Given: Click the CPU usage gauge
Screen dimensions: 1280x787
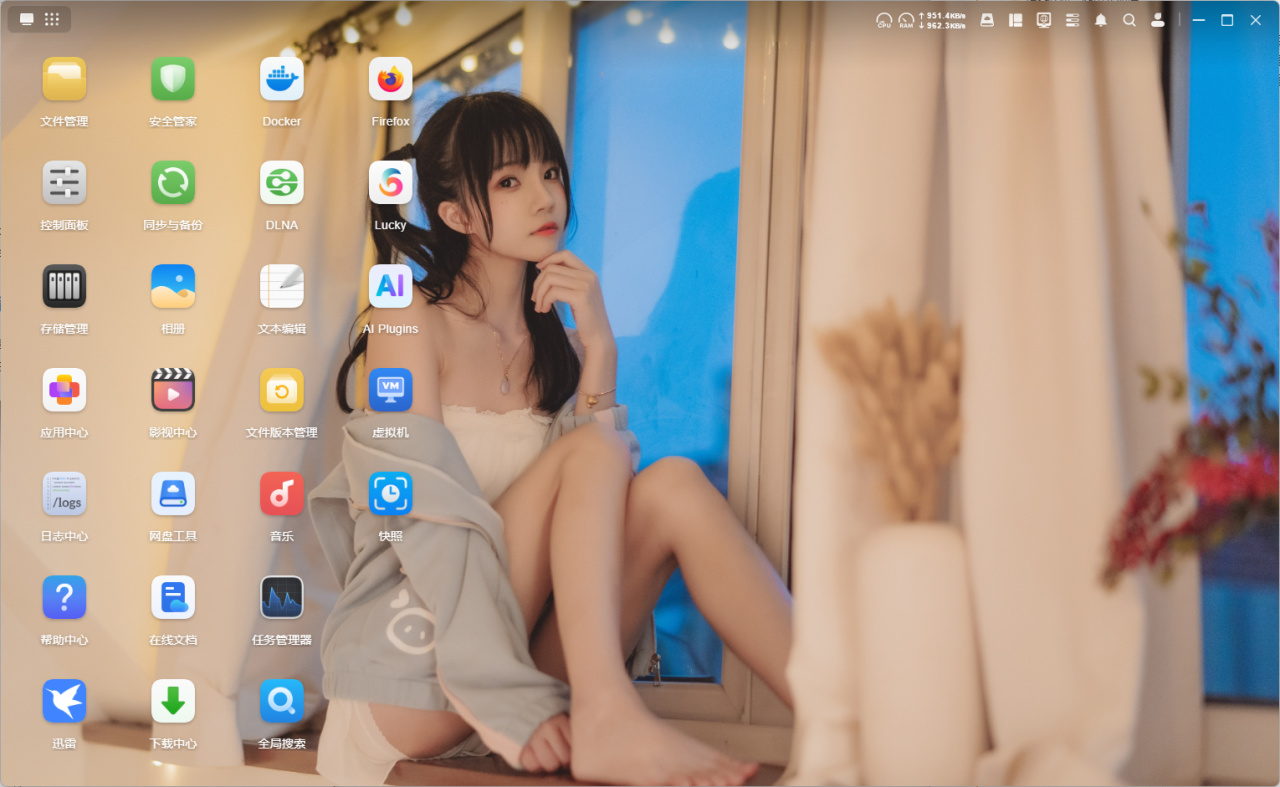Looking at the screenshot, I should pos(884,20).
